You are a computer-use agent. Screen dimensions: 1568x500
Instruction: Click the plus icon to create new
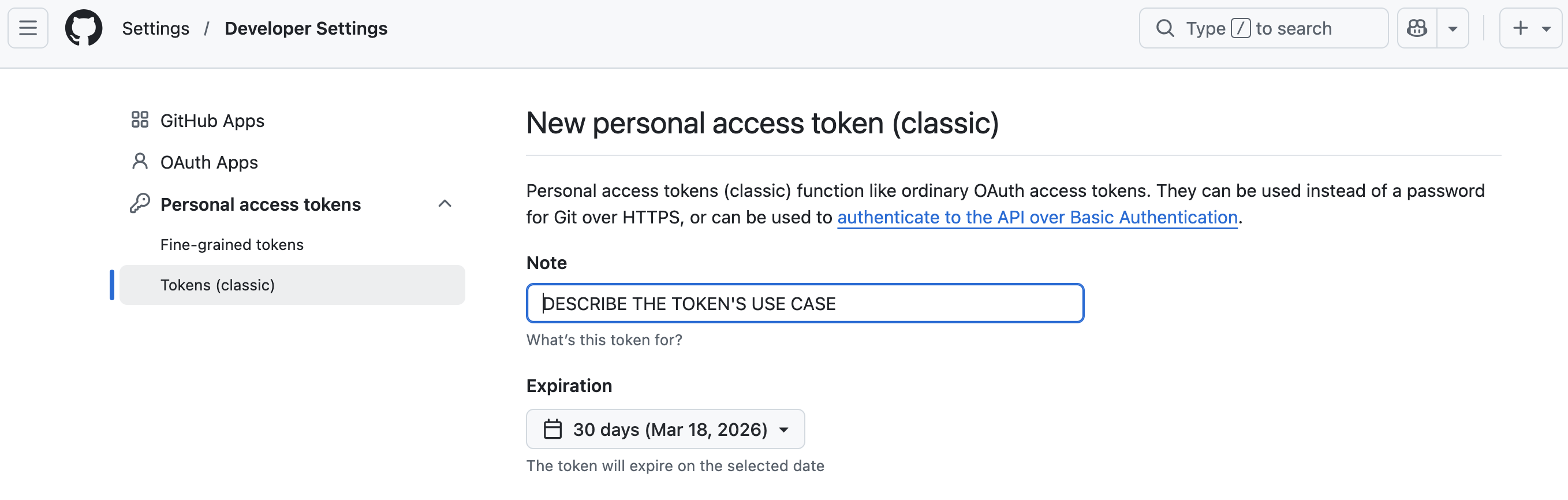[x=1520, y=27]
